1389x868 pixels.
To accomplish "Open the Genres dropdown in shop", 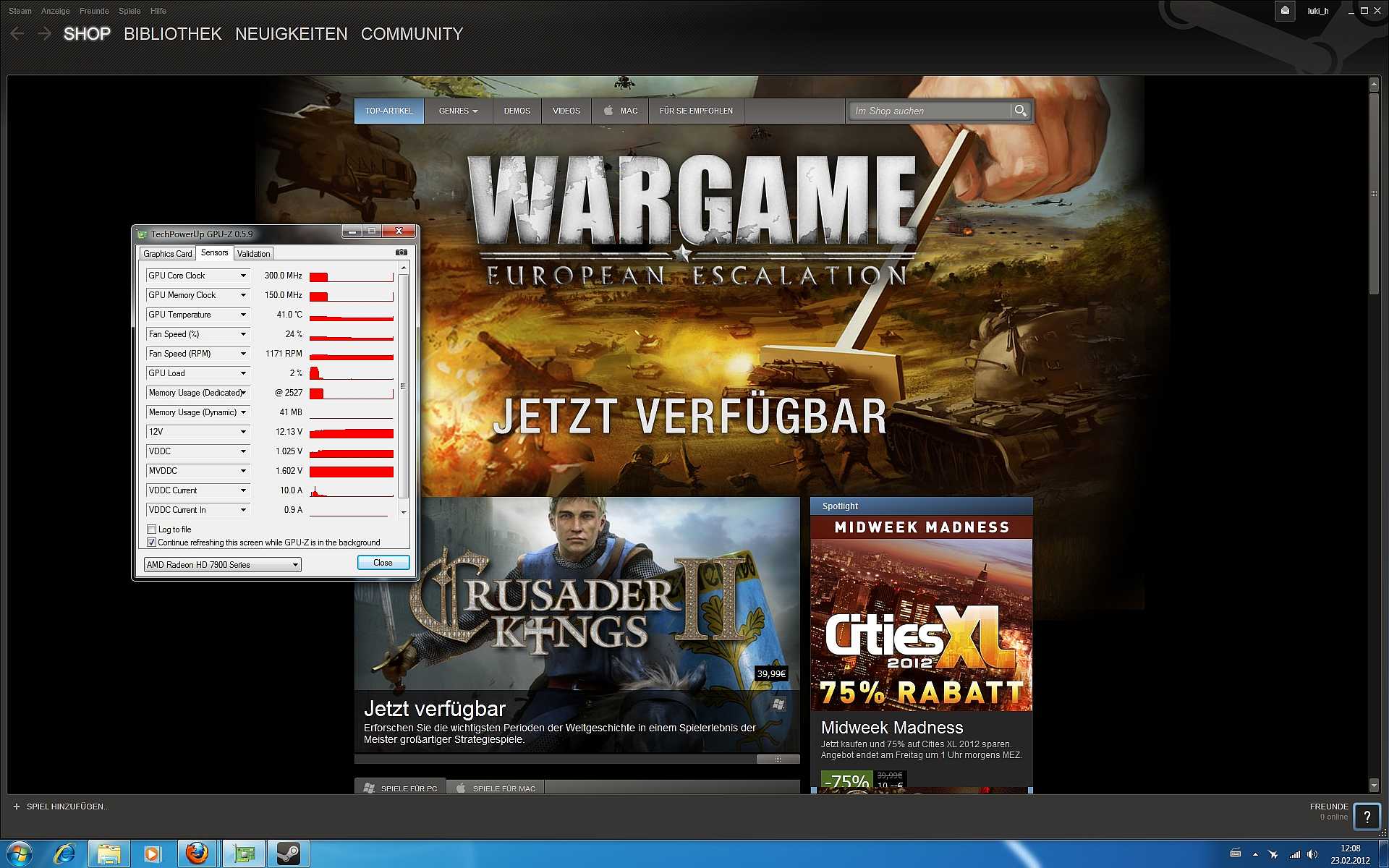I will (x=458, y=111).
